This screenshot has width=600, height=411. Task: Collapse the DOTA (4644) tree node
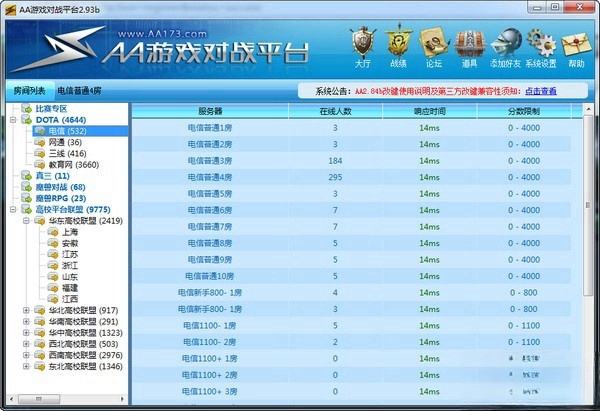coord(13,120)
